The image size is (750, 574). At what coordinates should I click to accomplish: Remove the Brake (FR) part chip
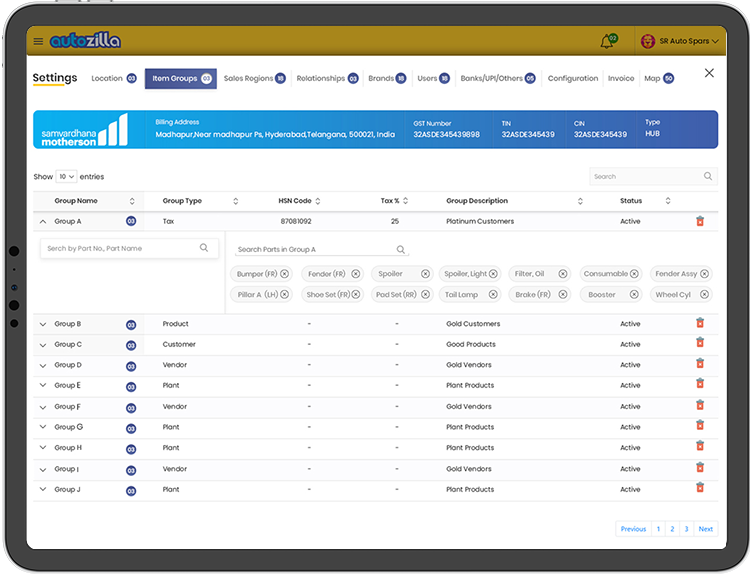pyautogui.click(x=563, y=295)
